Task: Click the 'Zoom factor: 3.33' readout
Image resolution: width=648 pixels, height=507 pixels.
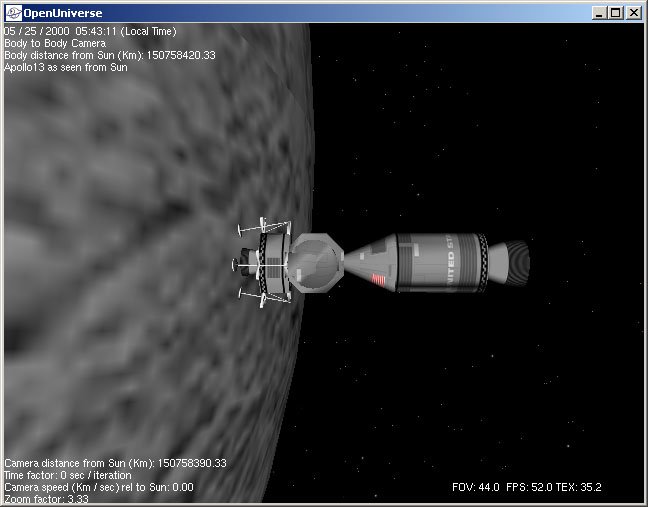Action: tap(46, 499)
